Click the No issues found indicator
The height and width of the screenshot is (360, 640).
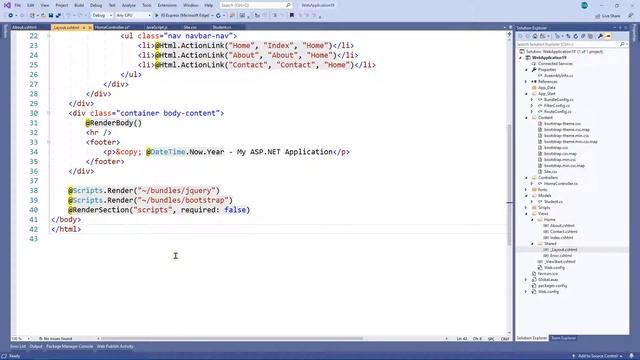coord(55,338)
